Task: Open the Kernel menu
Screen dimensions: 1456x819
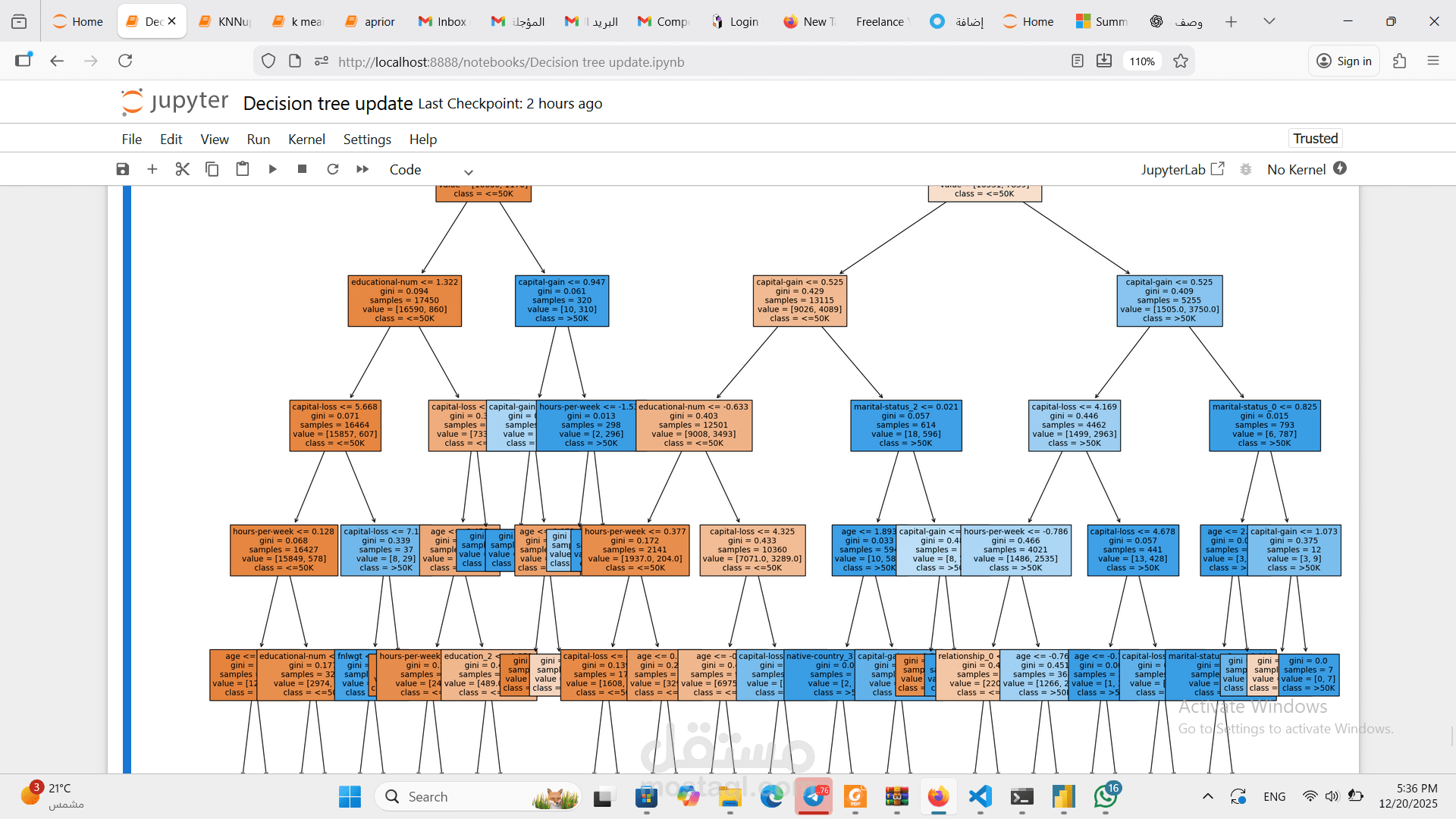Action: 306,140
